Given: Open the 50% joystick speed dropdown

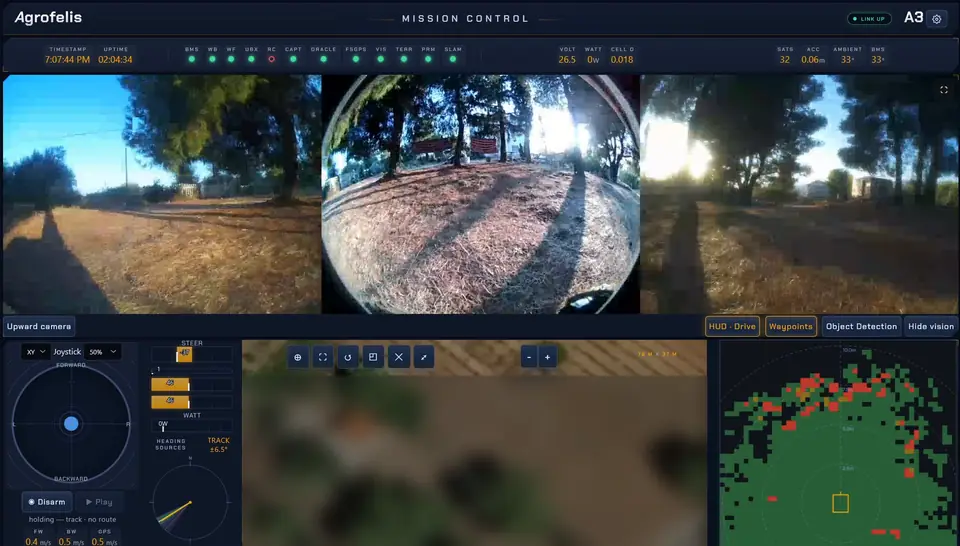Looking at the screenshot, I should point(102,352).
